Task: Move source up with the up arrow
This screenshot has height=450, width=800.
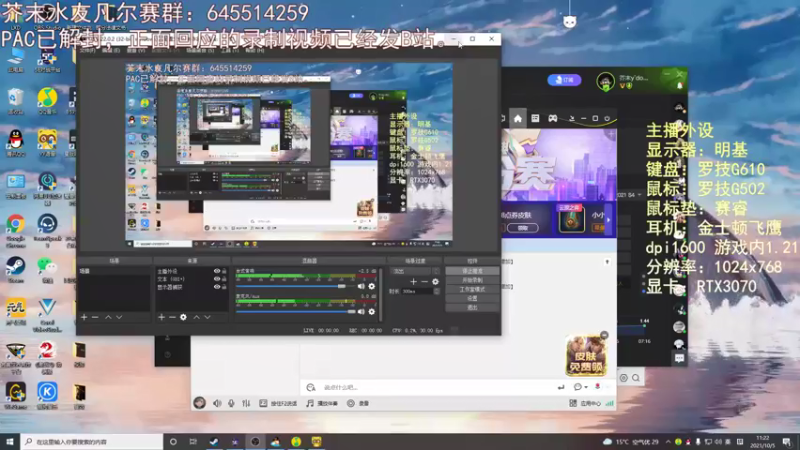Action: [x=196, y=317]
